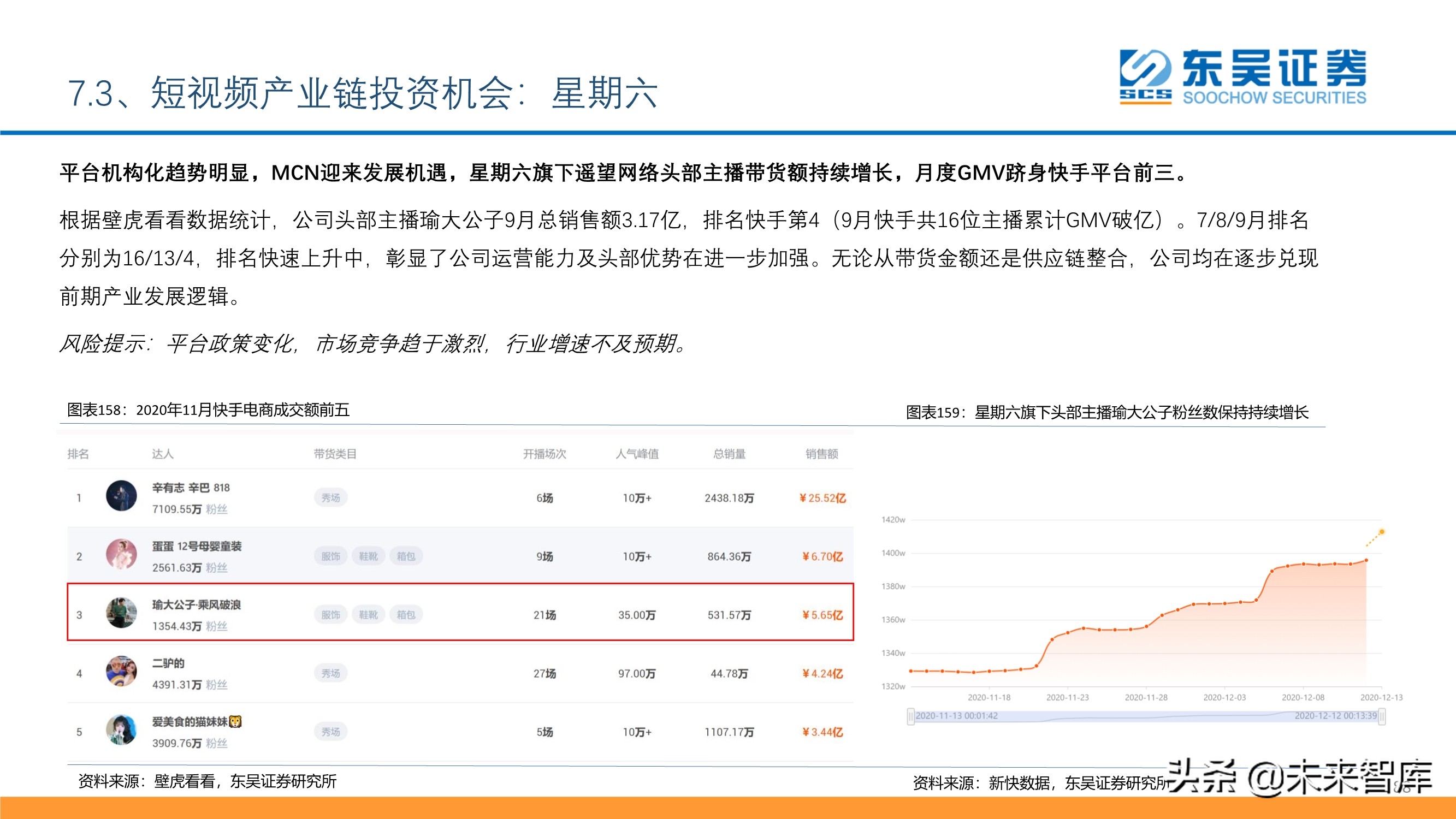Screen dimensions: 1456x819
Task: Click follower count 1354.43万 粉丝
Action: (x=190, y=626)
